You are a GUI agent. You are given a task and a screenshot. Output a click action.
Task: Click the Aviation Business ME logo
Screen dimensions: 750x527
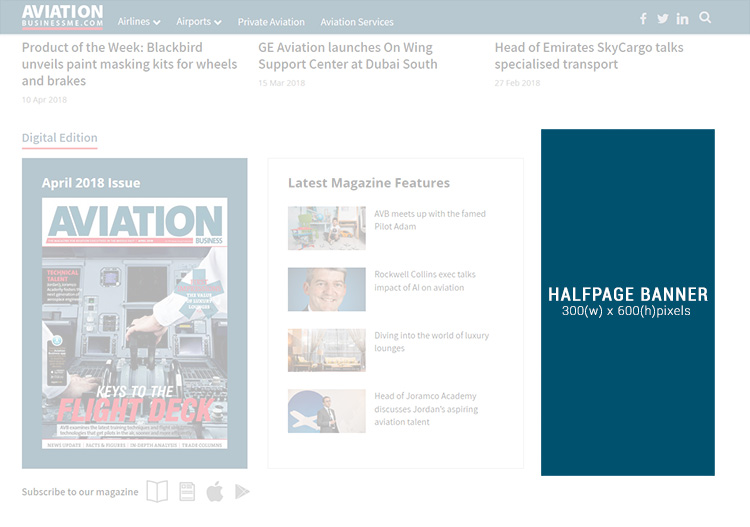pyautogui.click(x=62, y=17)
